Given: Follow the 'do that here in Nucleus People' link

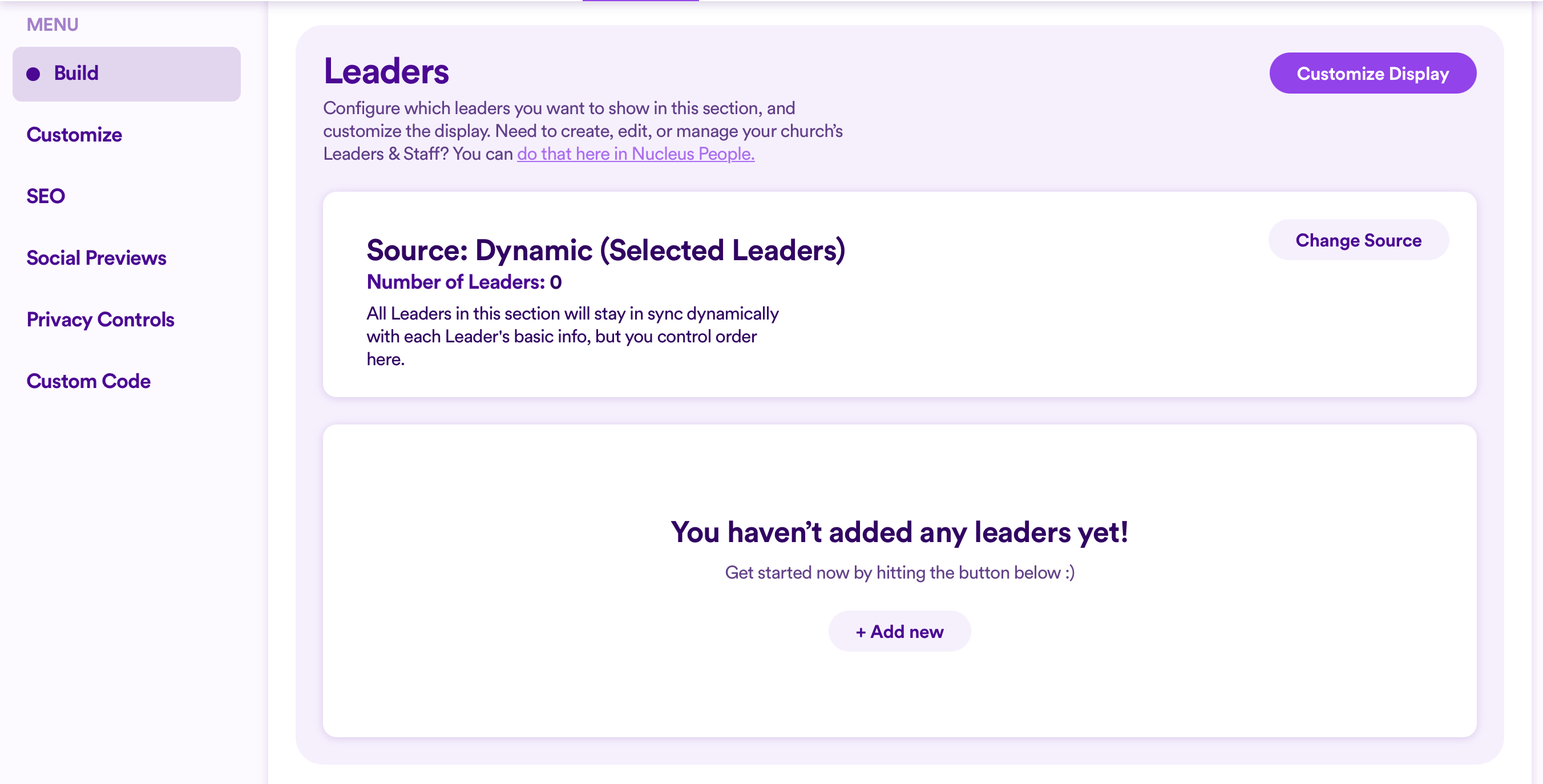Looking at the screenshot, I should click(x=636, y=154).
